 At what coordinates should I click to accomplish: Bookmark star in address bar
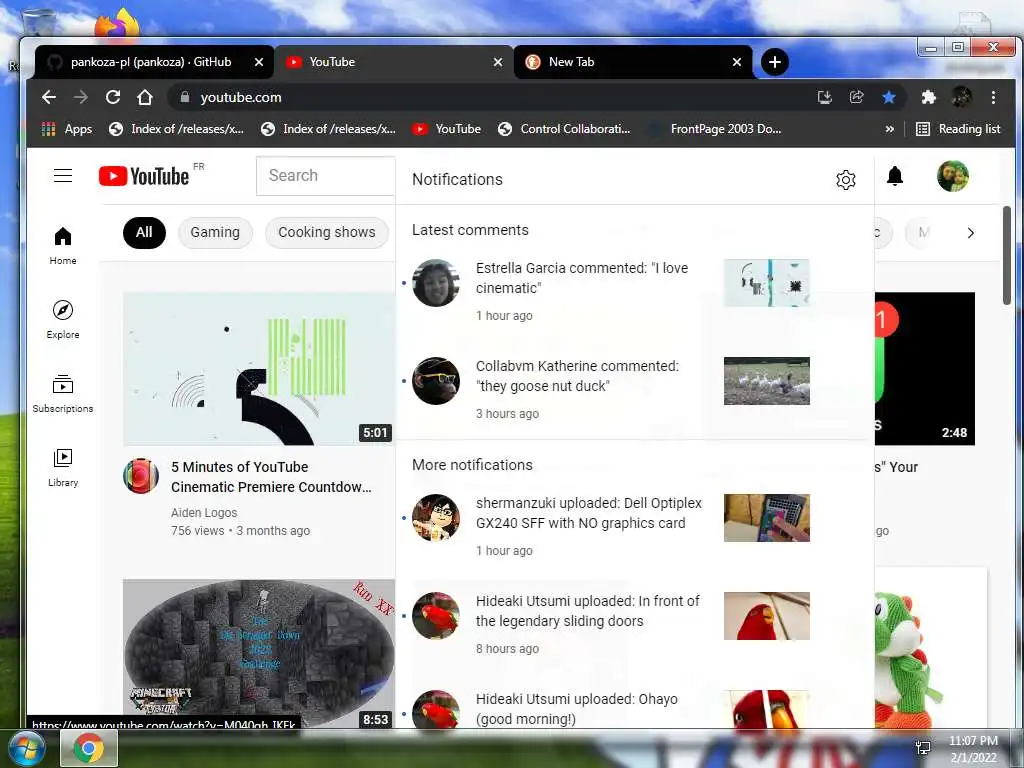click(x=889, y=97)
